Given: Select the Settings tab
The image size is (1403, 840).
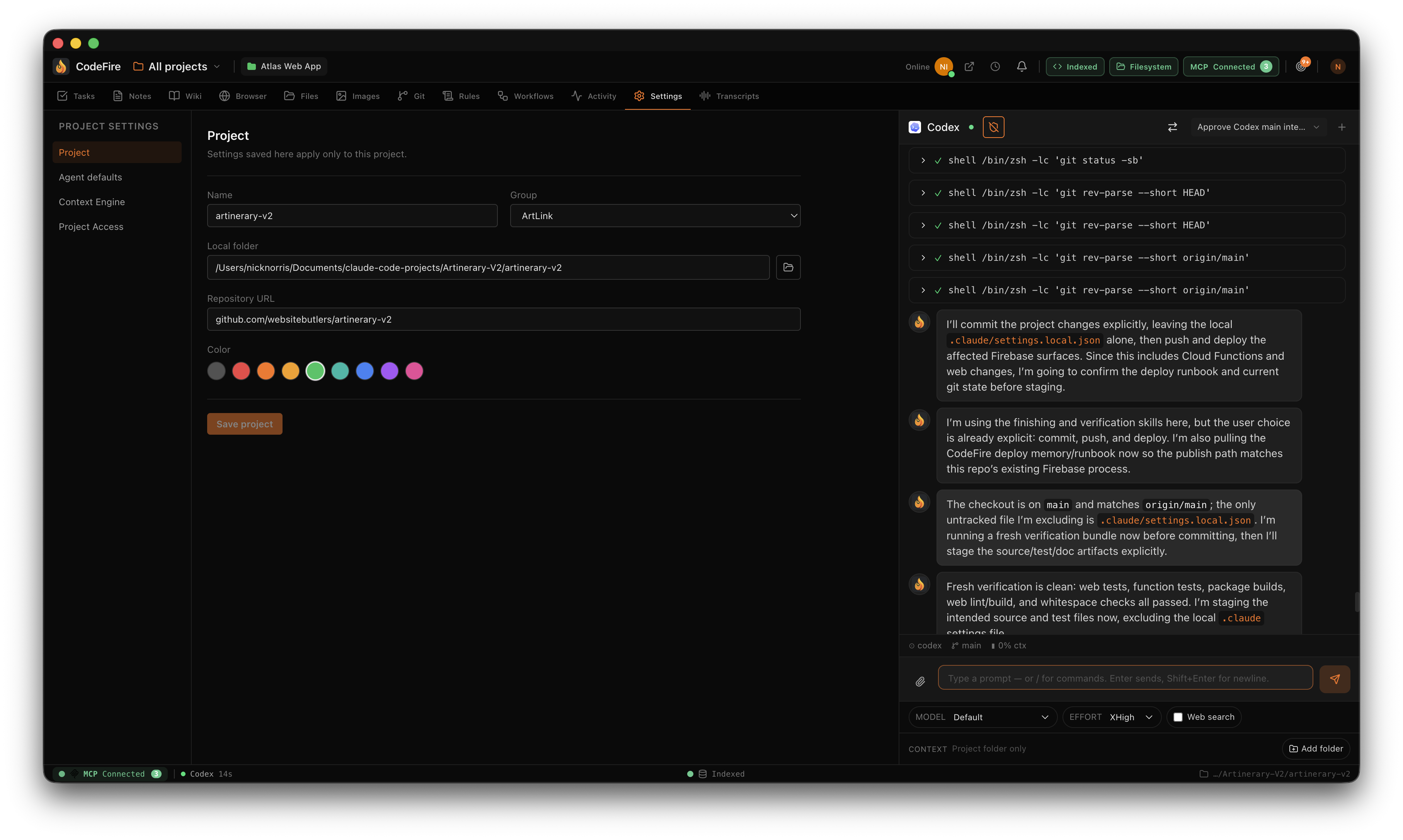Looking at the screenshot, I should click(x=658, y=96).
